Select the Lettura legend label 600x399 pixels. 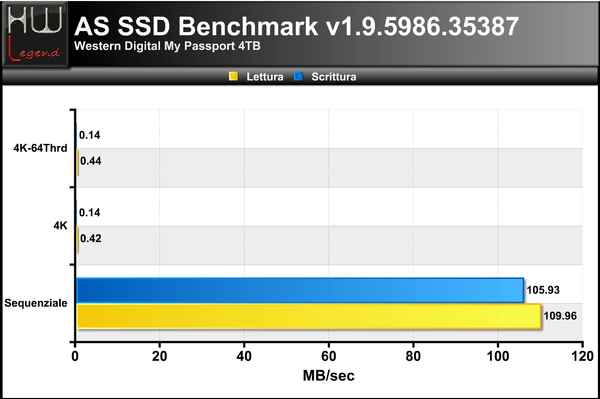pos(265,77)
